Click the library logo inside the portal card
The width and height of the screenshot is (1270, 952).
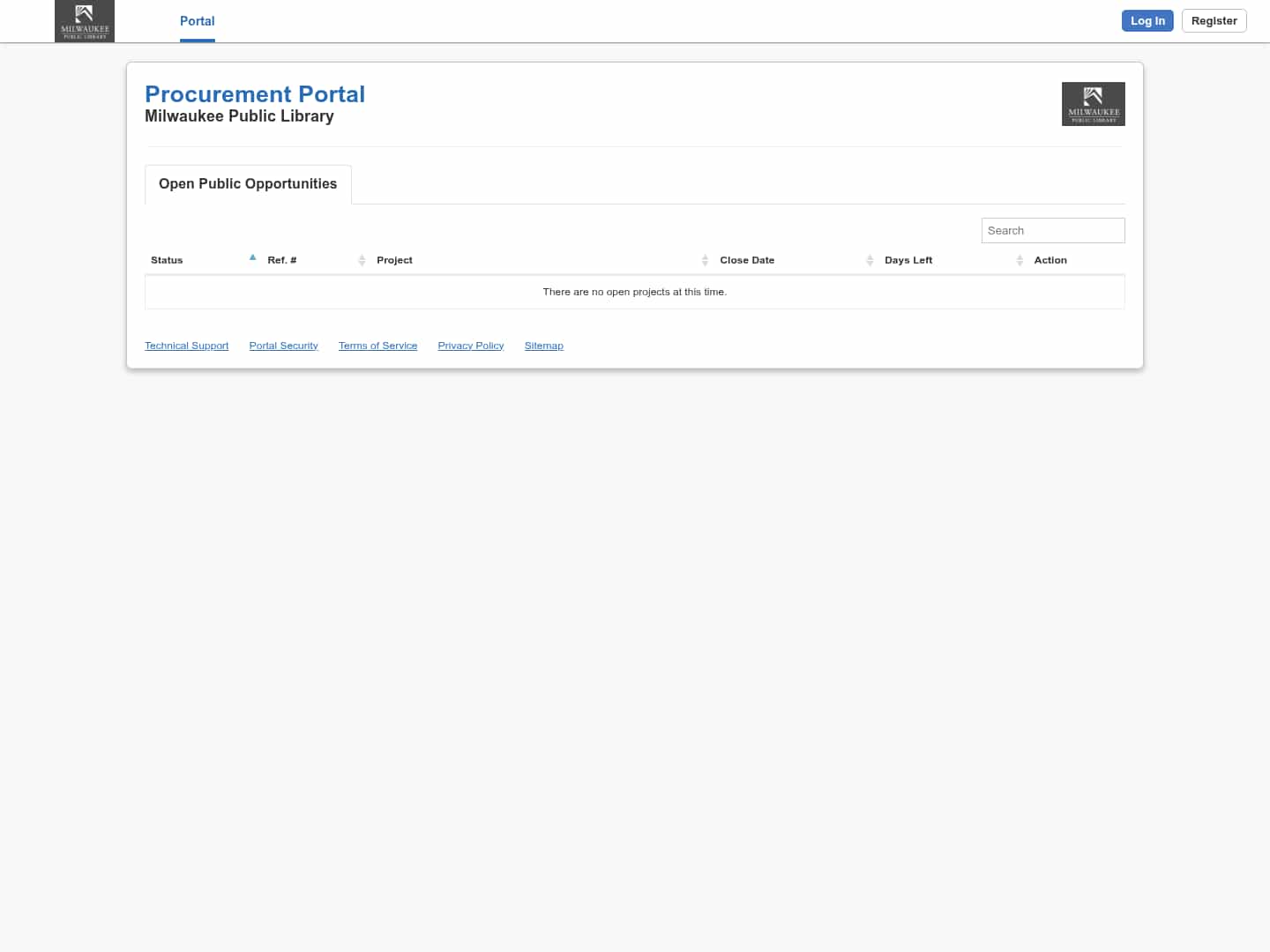[1093, 104]
